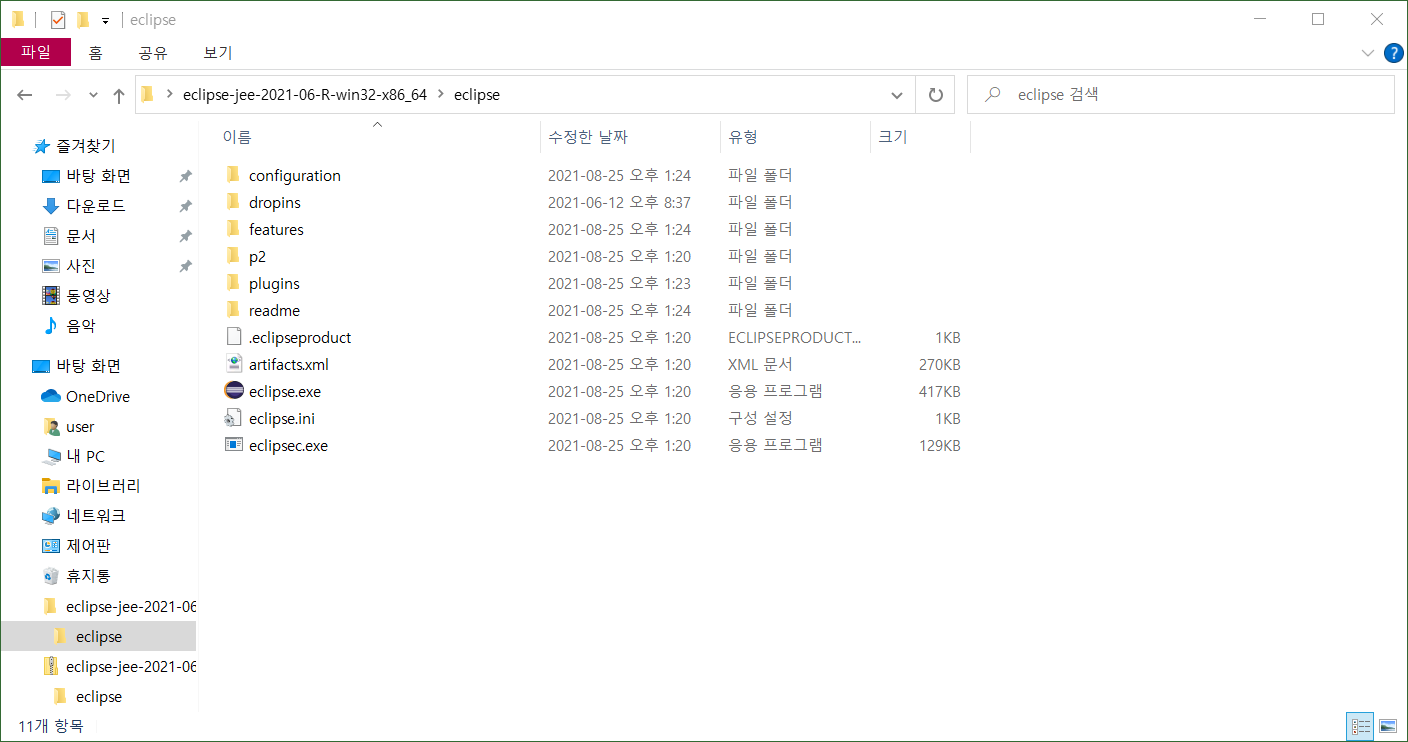Expand the ribbon with the chevron

(1368, 53)
